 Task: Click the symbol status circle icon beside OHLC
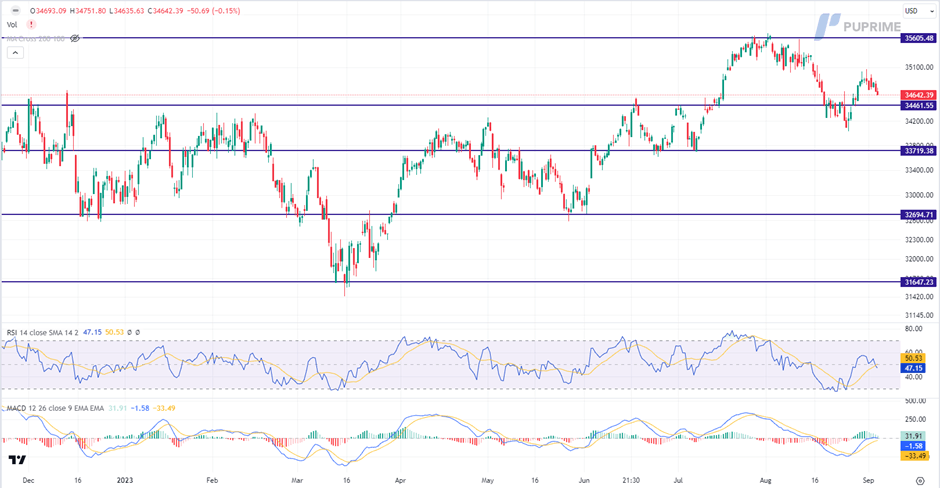pyautogui.click(x=16, y=11)
